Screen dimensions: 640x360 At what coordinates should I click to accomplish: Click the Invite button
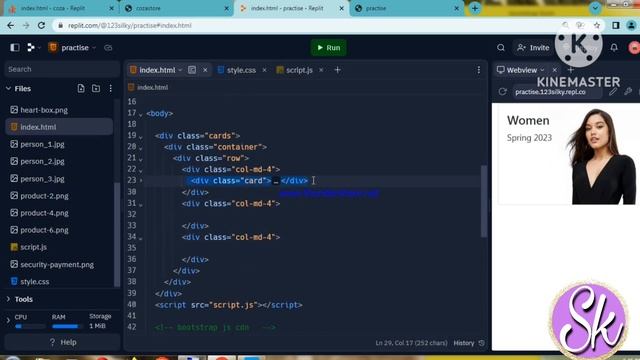point(533,48)
